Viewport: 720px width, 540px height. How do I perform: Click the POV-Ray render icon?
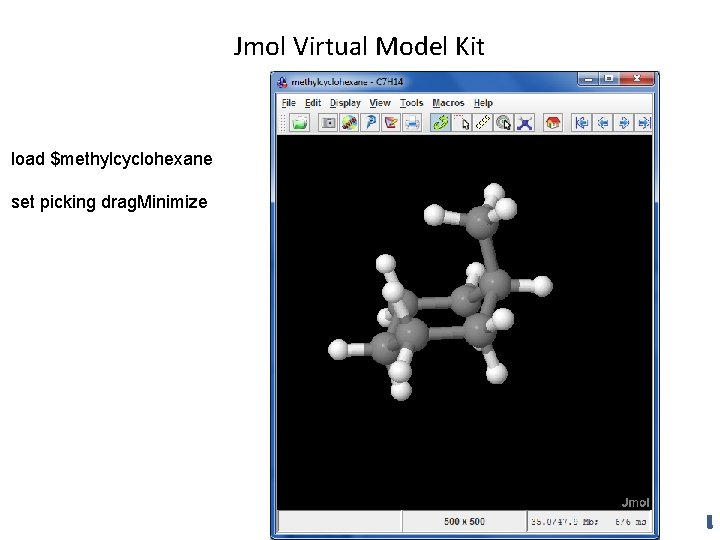[370, 123]
